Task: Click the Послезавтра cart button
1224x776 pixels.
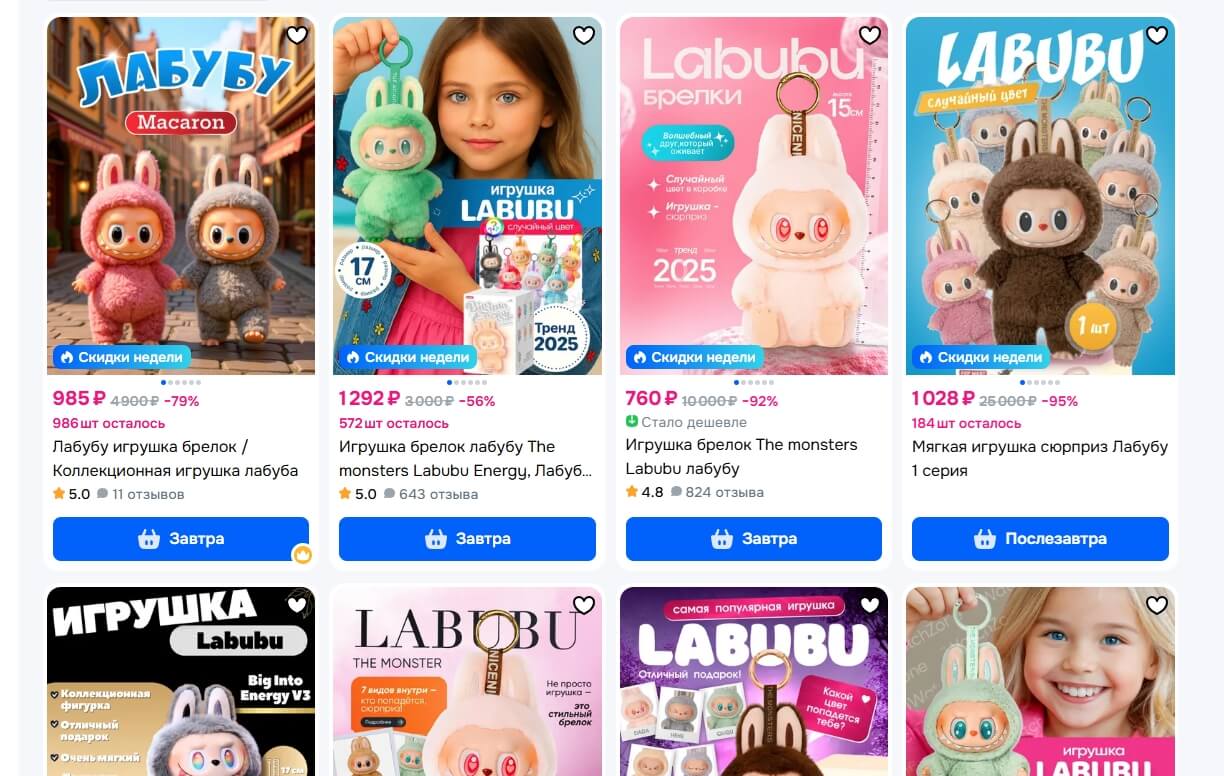Action: 1040,539
